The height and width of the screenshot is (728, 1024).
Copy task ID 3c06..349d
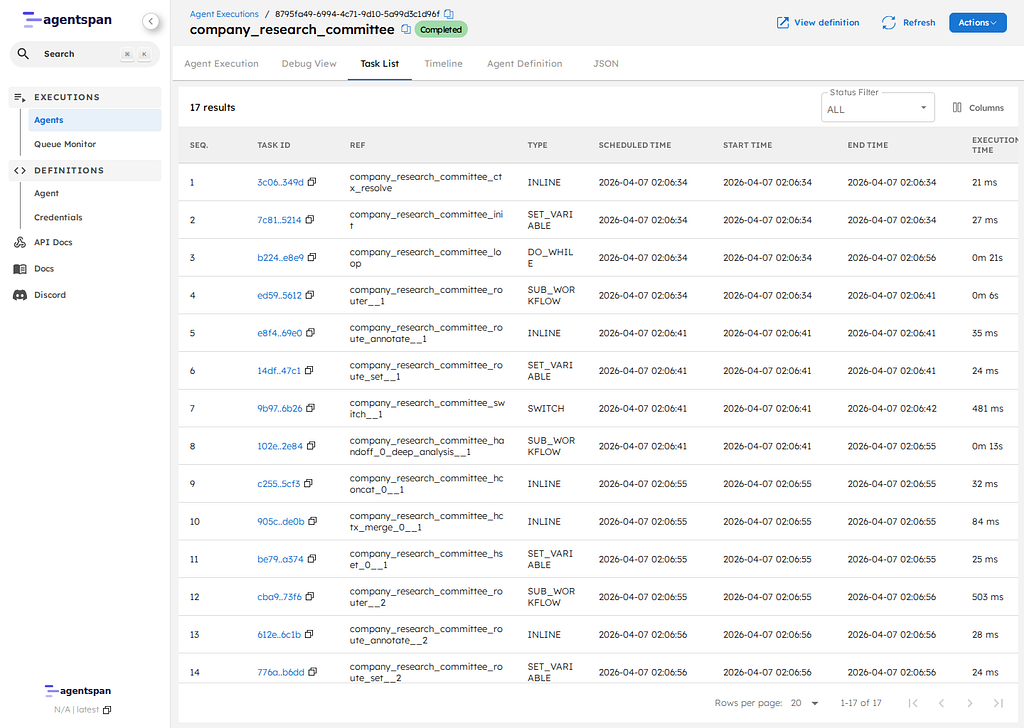(312, 182)
